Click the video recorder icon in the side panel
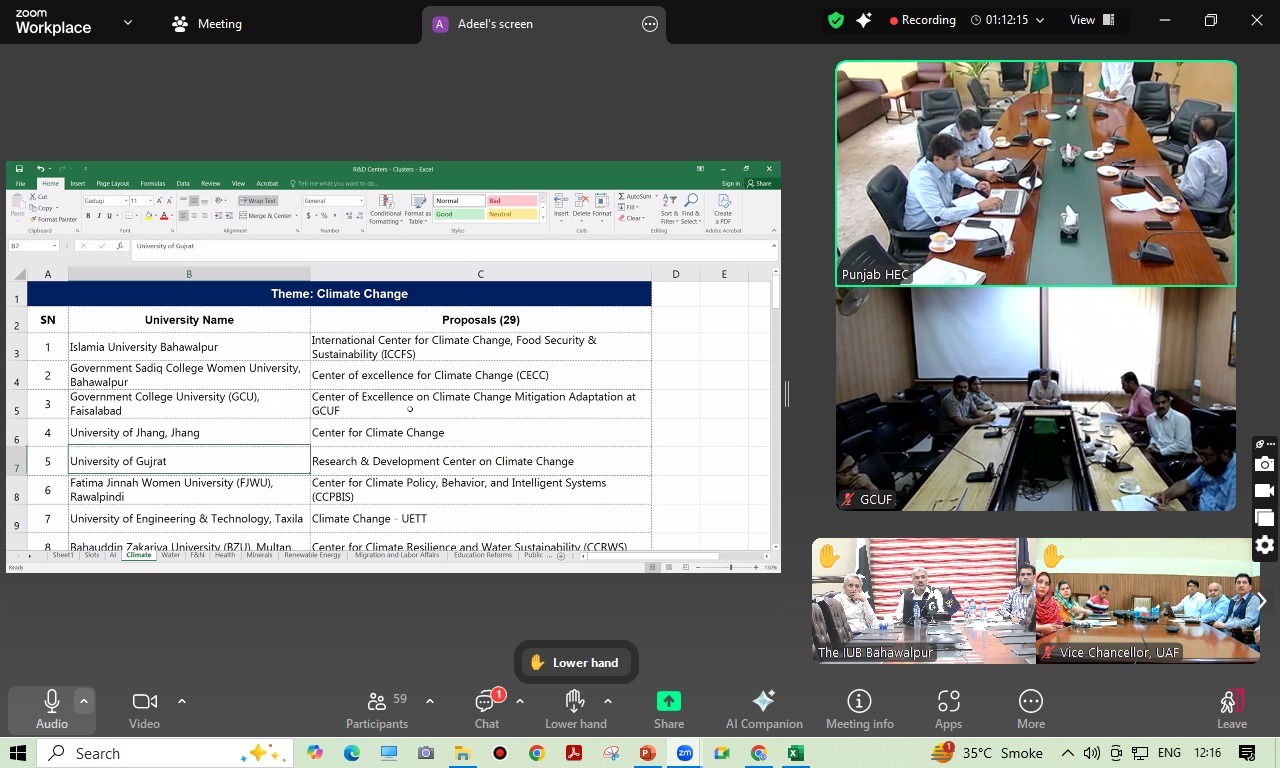 (1265, 491)
